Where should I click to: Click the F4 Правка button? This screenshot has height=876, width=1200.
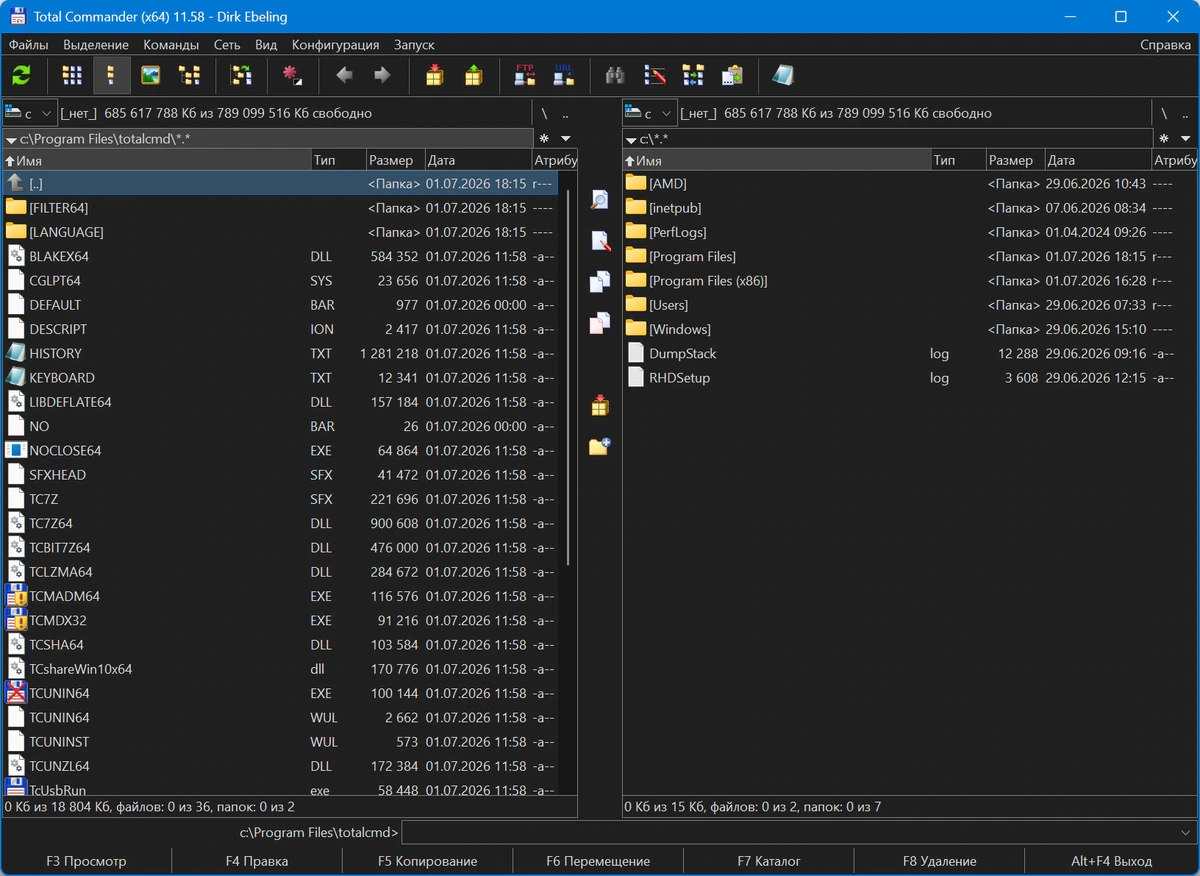point(257,861)
